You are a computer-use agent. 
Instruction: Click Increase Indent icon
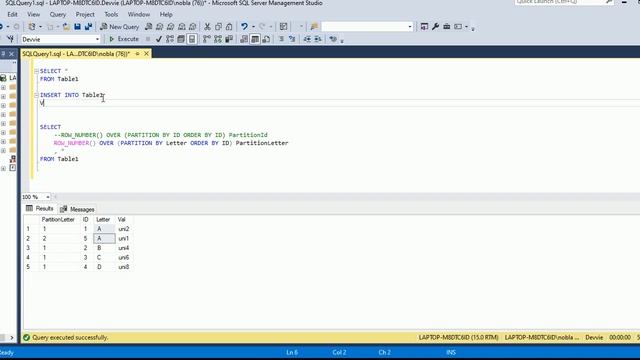pyautogui.click(x=318, y=39)
